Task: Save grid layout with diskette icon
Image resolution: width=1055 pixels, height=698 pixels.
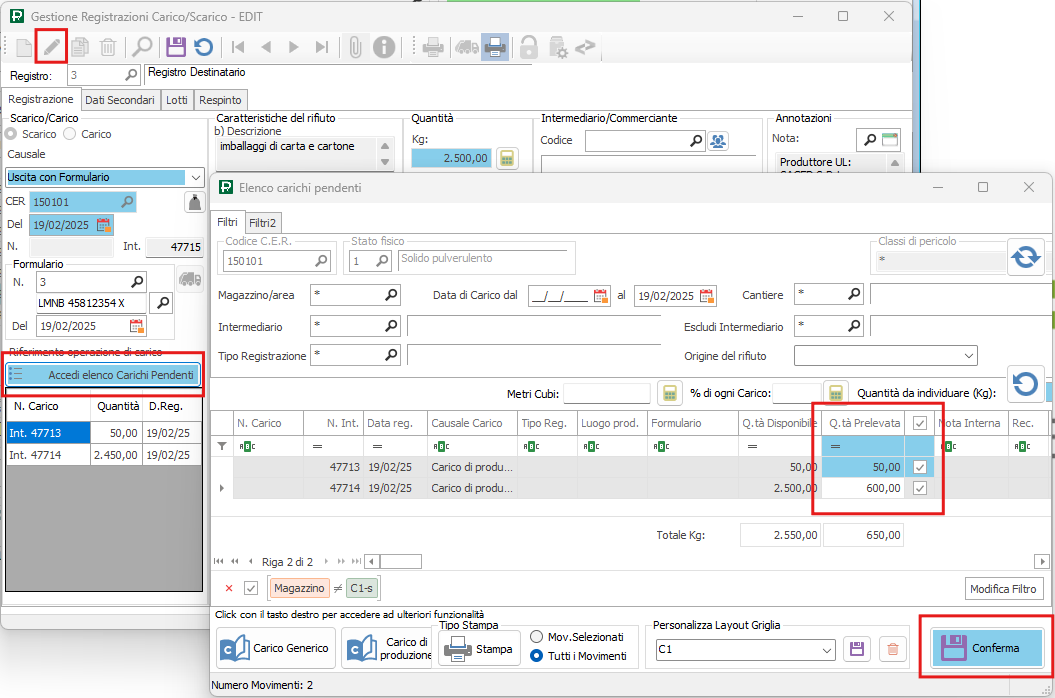Action: tap(856, 649)
